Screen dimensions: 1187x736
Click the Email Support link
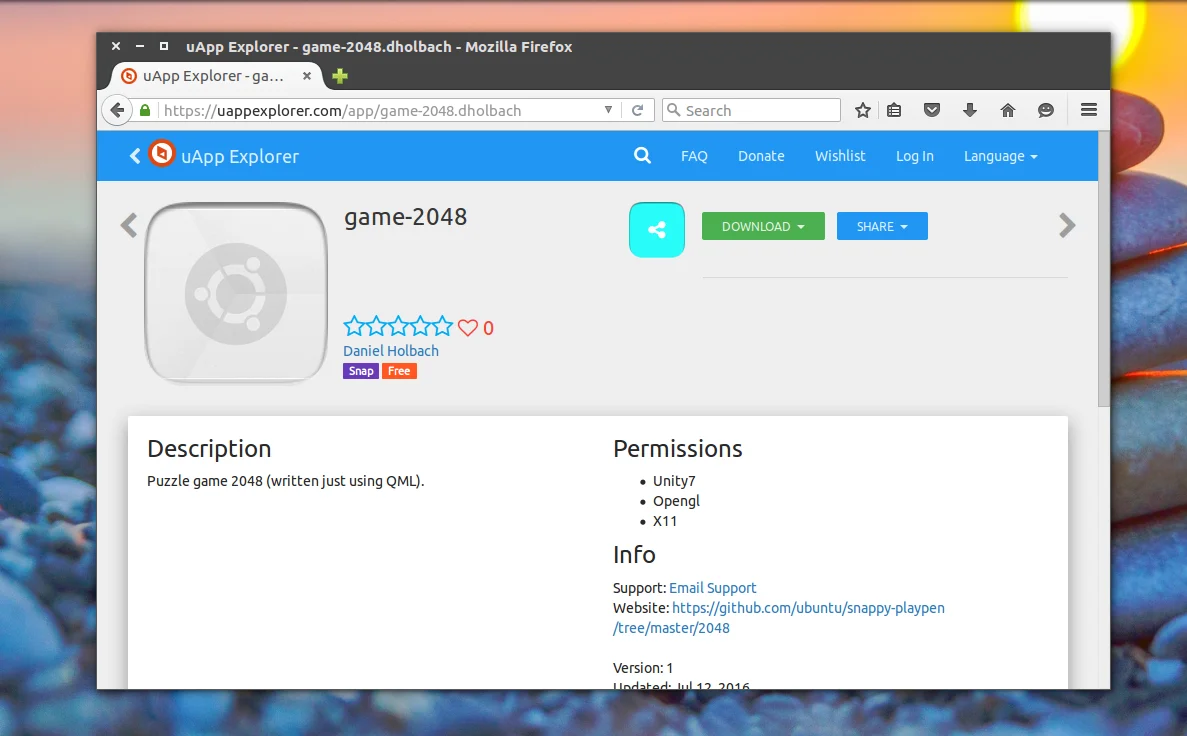(712, 588)
